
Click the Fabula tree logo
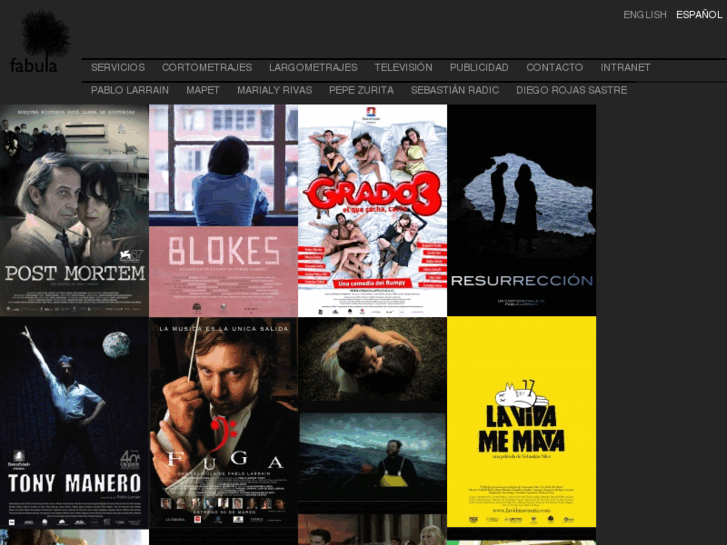[40, 42]
